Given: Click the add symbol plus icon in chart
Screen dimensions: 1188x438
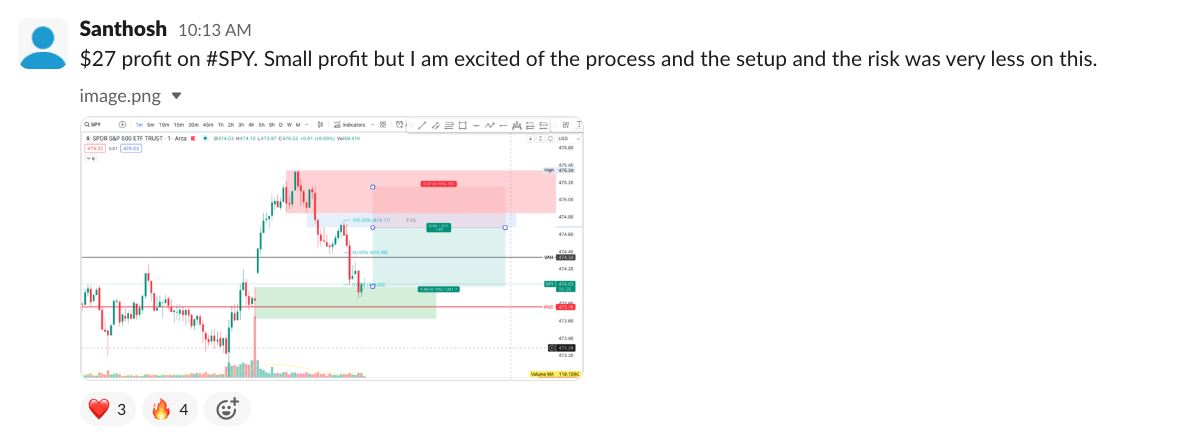Looking at the screenshot, I should click(x=123, y=125).
